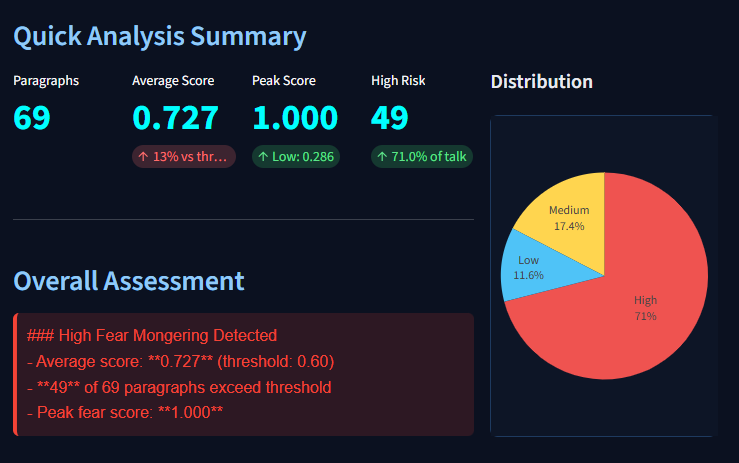739x463 pixels.
Task: Click the Medium 17.4% chart label
Action: tap(569, 218)
